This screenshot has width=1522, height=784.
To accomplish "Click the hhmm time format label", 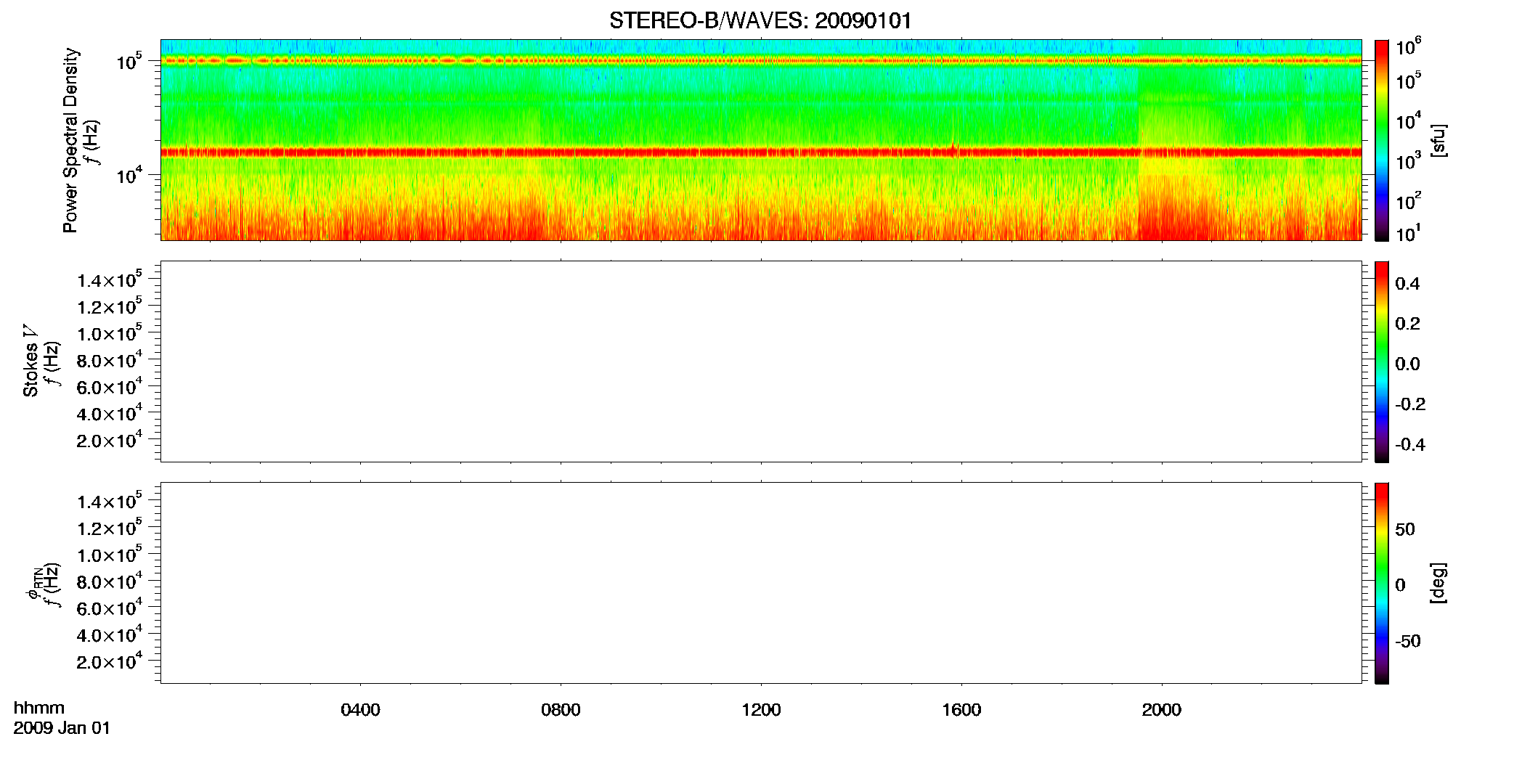I will (39, 708).
